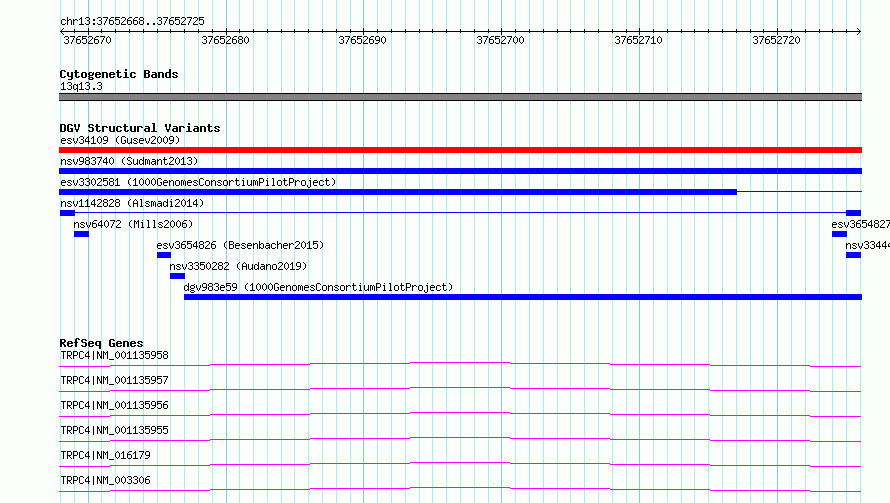Click the blue block under esv3654827
Screen dimensions: 890x503
coord(839,234)
